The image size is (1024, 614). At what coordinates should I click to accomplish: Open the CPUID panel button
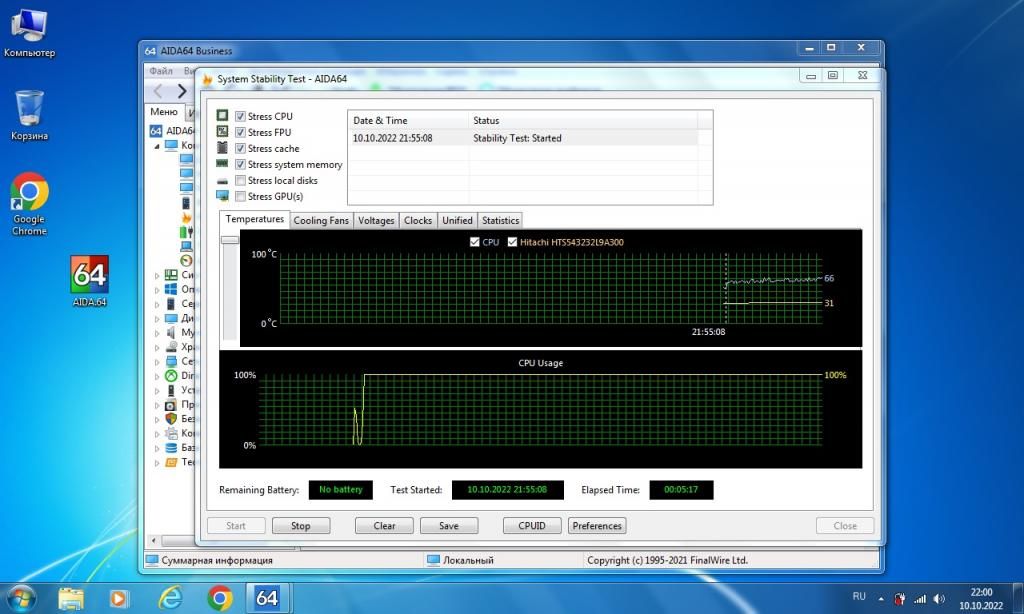pyautogui.click(x=532, y=526)
